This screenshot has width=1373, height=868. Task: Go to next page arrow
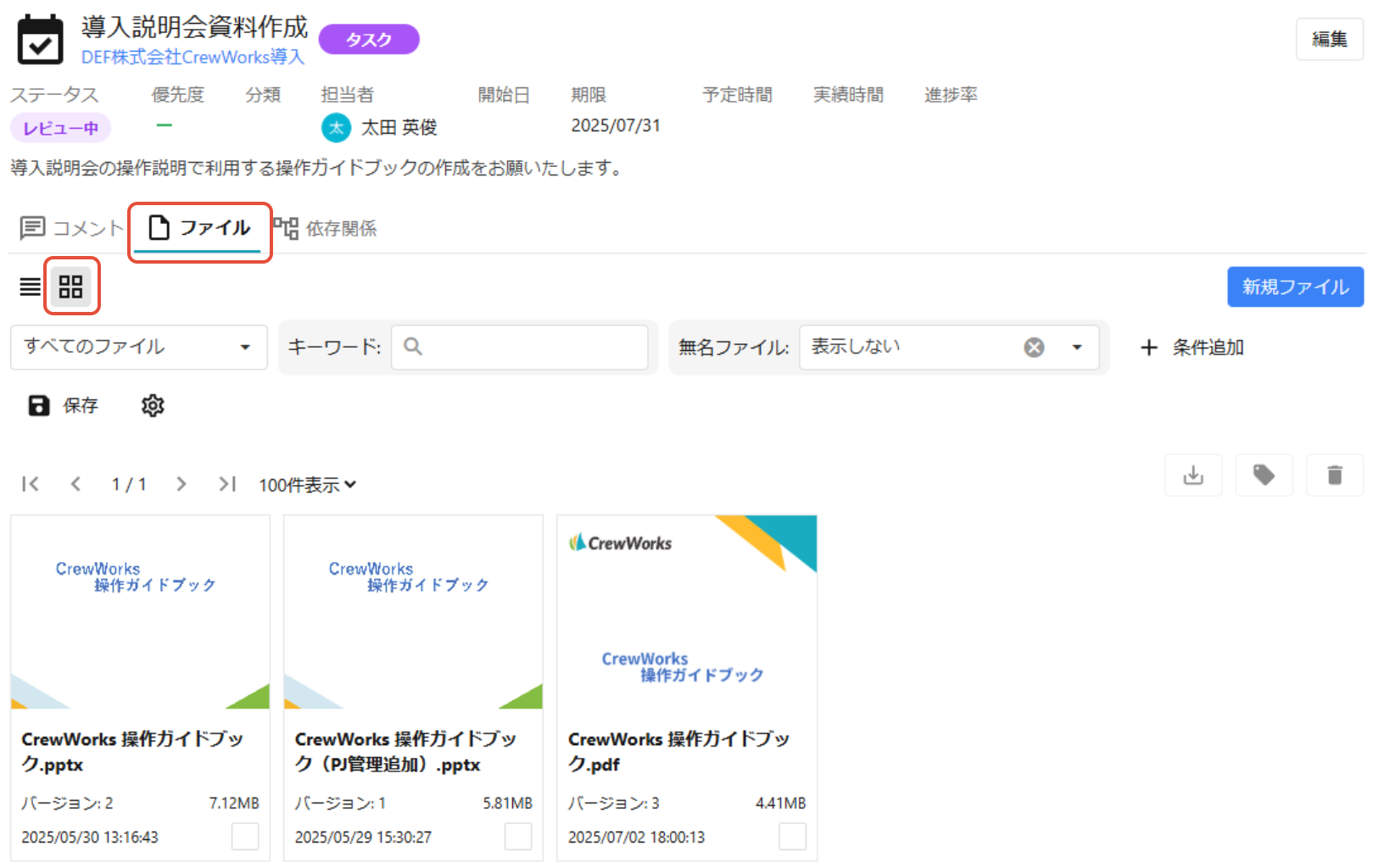coord(181,484)
